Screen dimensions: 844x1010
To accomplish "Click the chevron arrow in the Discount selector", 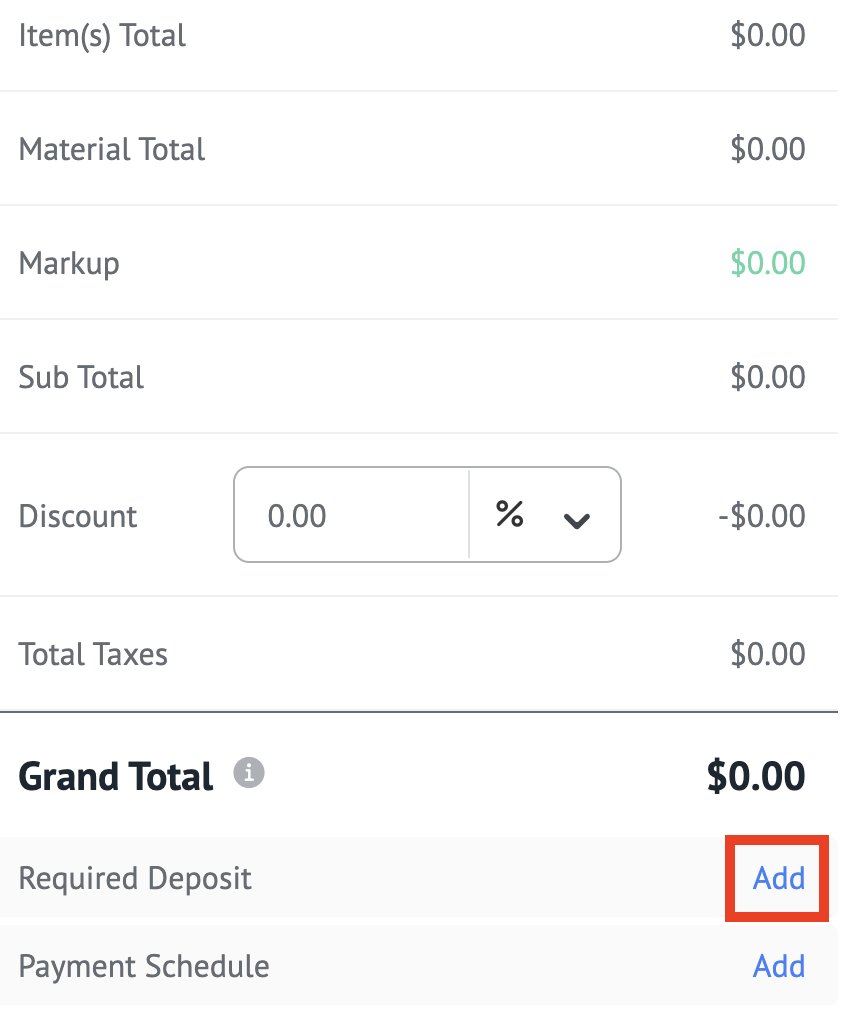I will [x=577, y=520].
